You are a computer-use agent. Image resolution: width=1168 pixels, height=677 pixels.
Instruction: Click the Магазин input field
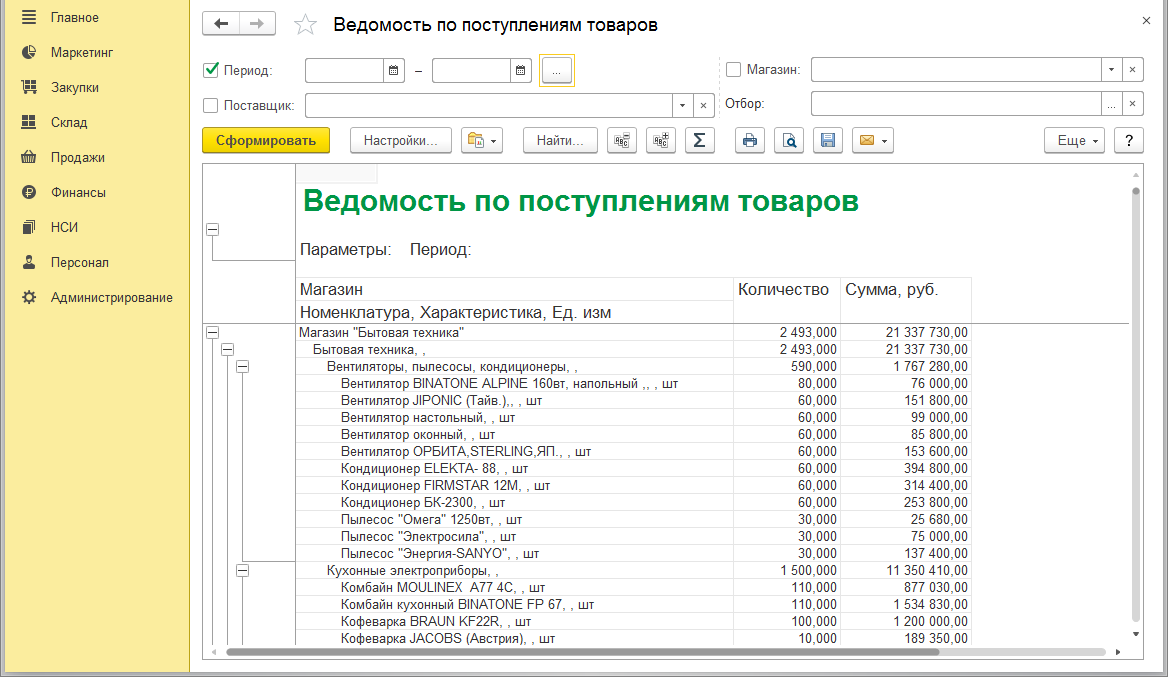point(956,69)
